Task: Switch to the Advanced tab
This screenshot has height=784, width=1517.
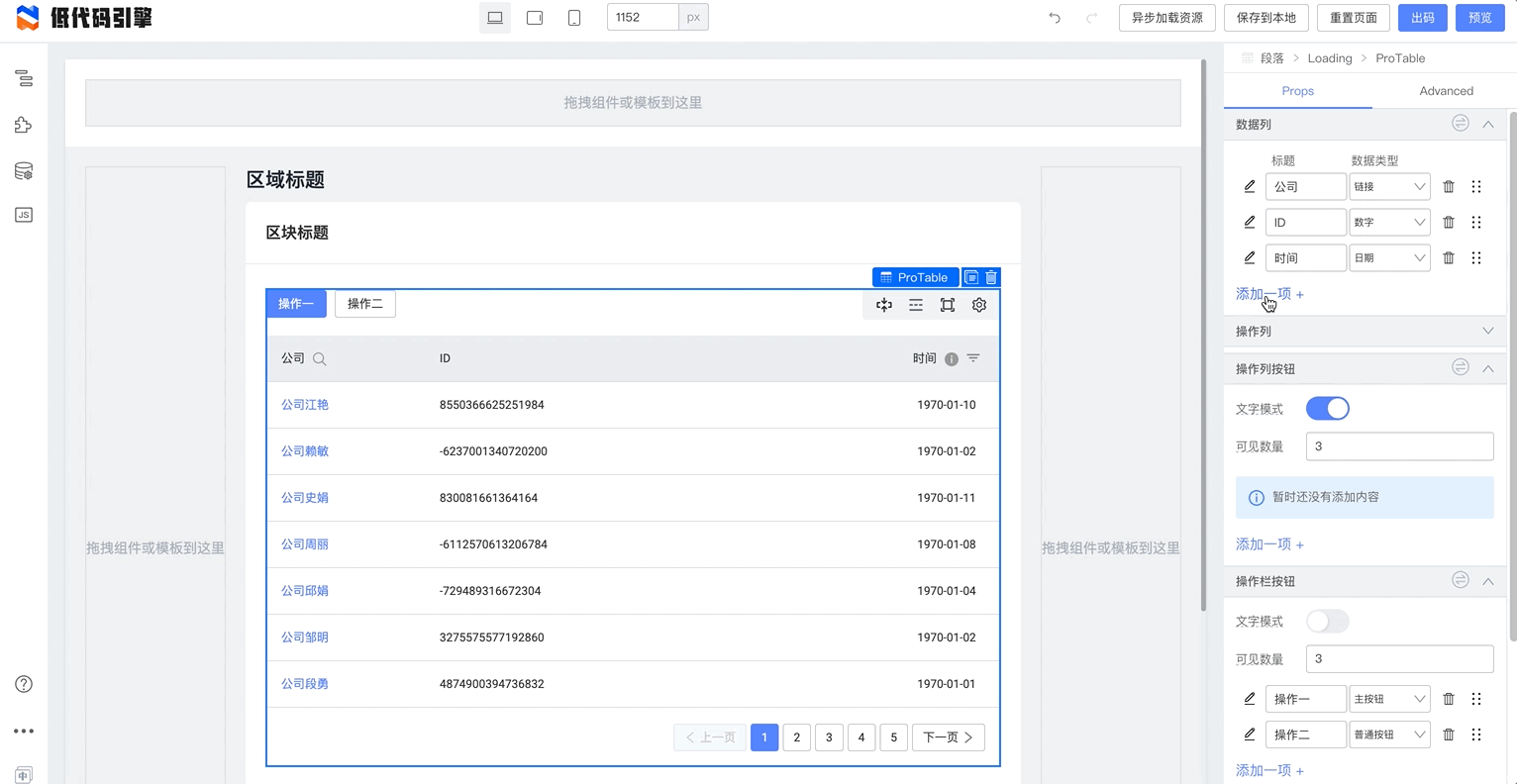Action: 1446,91
